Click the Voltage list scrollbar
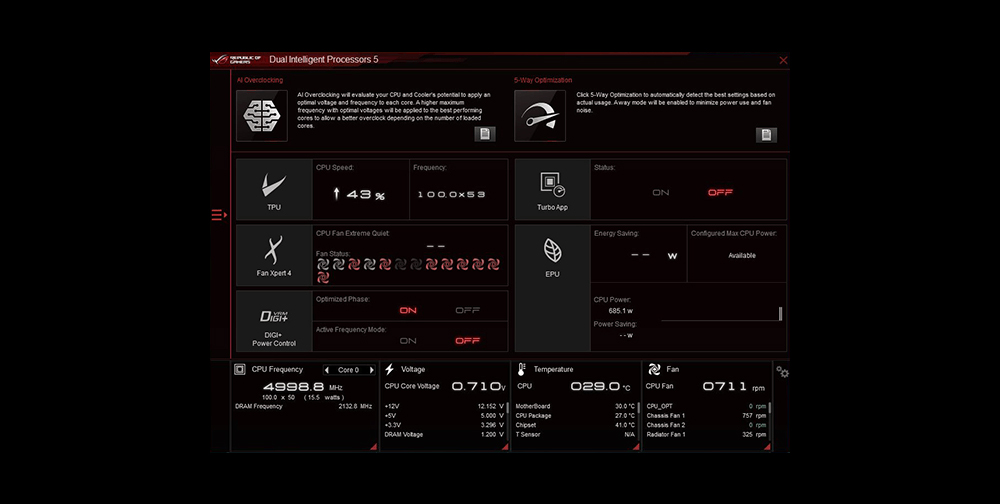1000x504 pixels. pos(506,408)
